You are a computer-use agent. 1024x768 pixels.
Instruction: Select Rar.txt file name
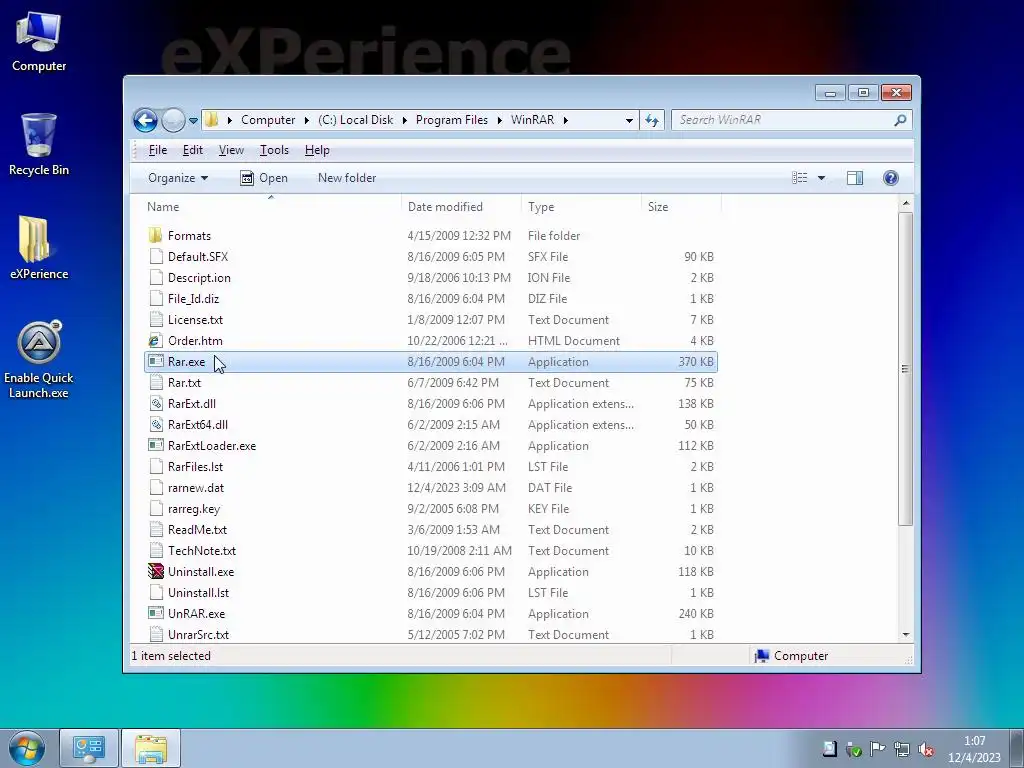point(184,383)
